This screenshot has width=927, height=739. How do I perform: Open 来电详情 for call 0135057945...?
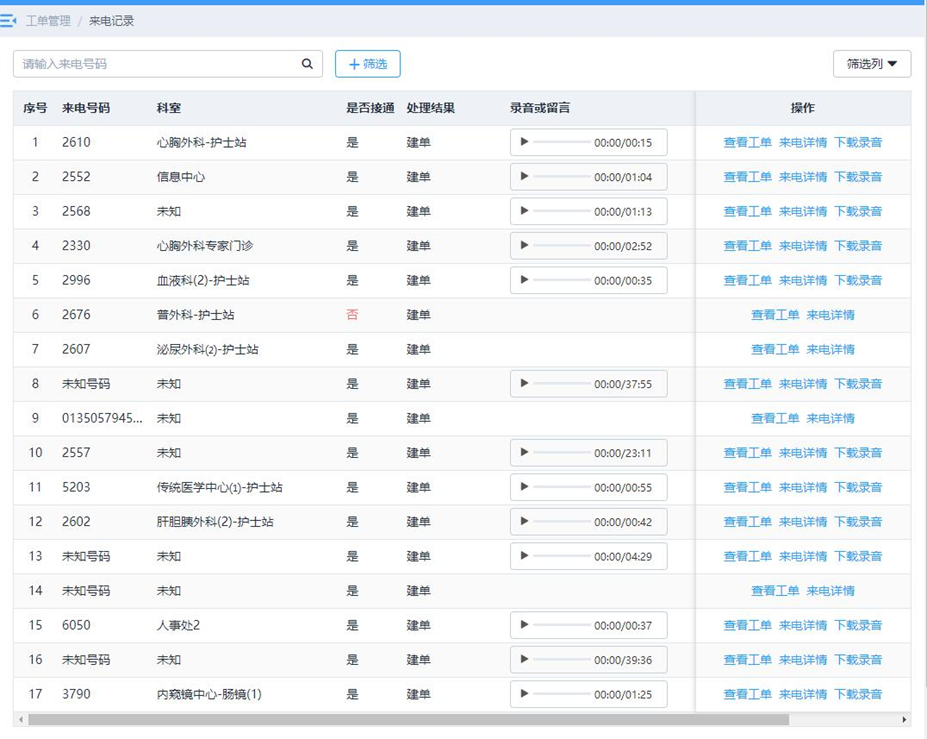click(x=831, y=418)
